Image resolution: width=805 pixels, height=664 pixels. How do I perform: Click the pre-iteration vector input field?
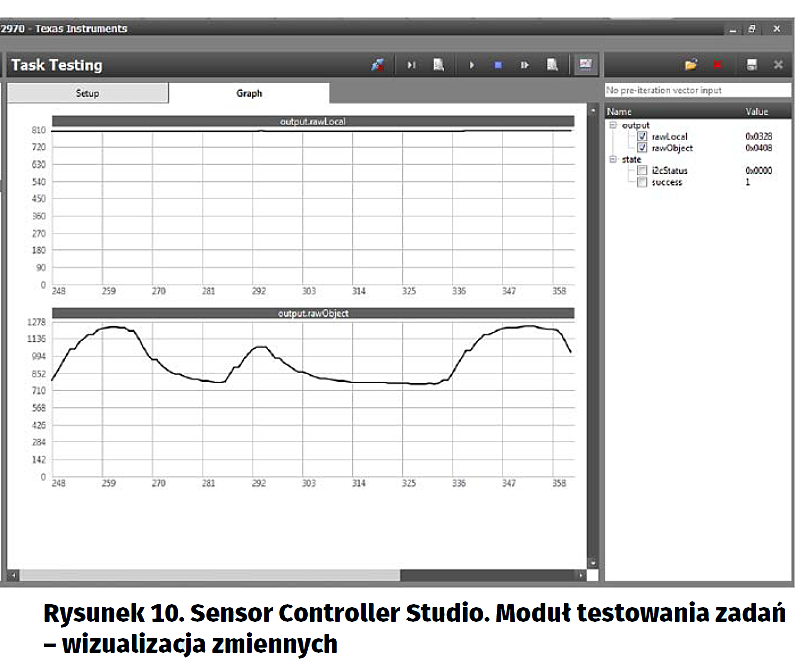pos(698,91)
